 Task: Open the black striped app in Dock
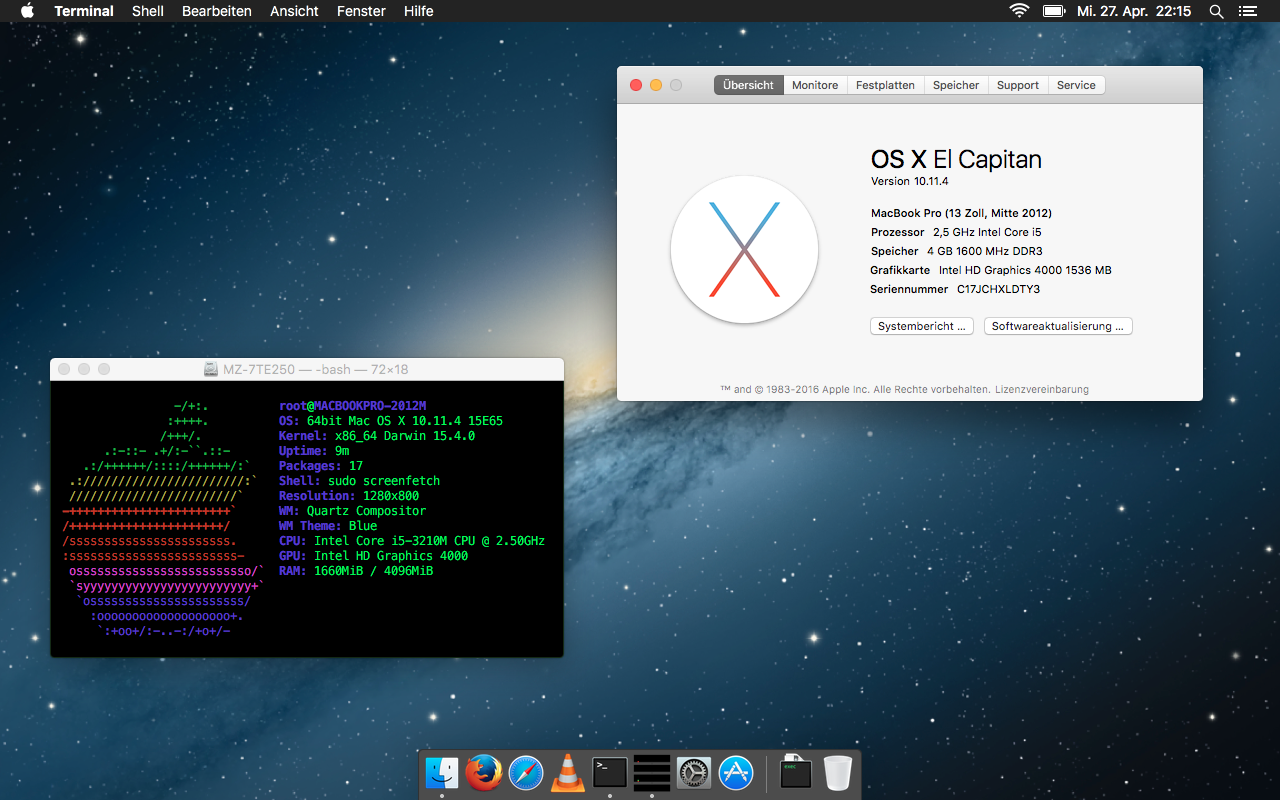click(652, 772)
